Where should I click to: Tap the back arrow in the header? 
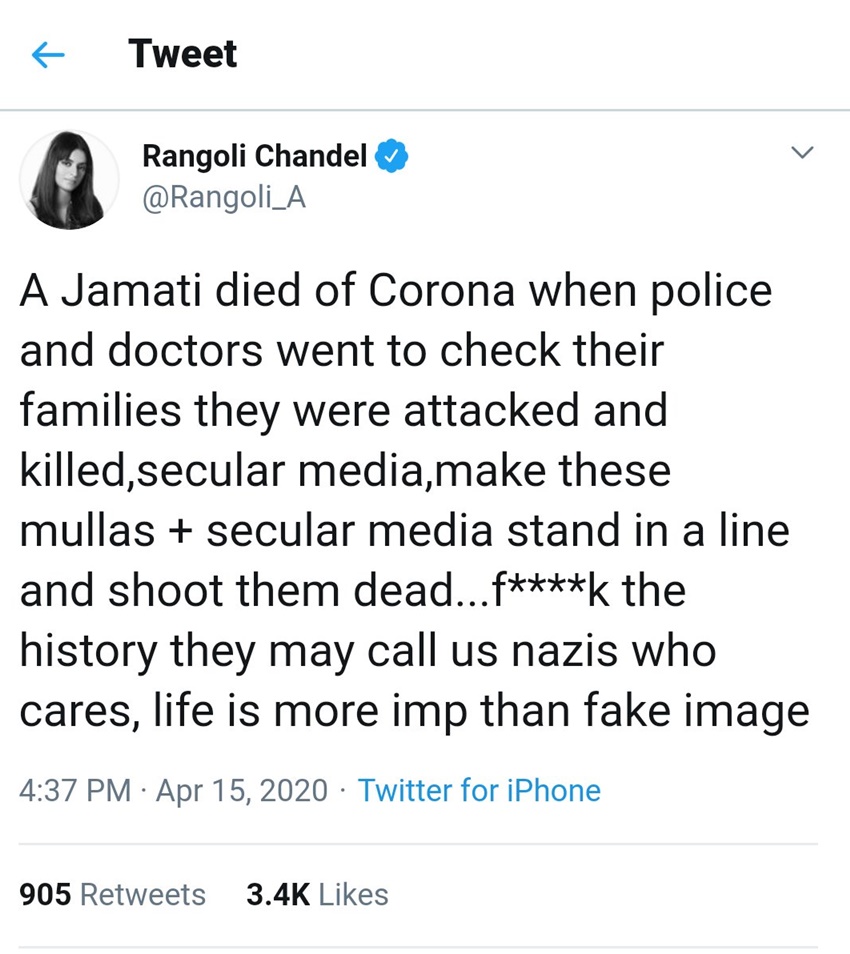(48, 55)
